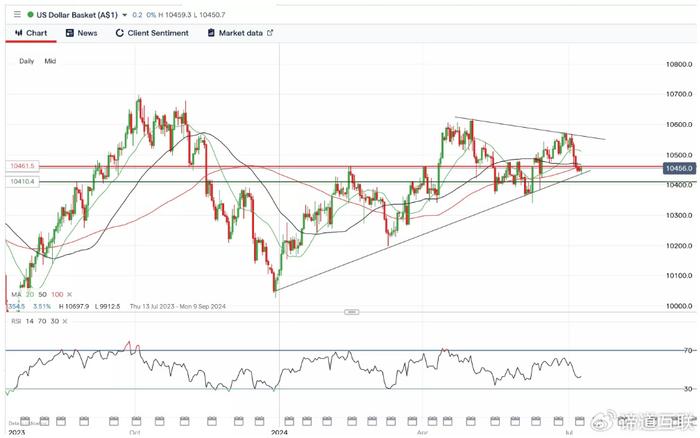The height and width of the screenshot is (438, 700).
Task: Click the Market data clipboard icon
Action: pos(211,33)
